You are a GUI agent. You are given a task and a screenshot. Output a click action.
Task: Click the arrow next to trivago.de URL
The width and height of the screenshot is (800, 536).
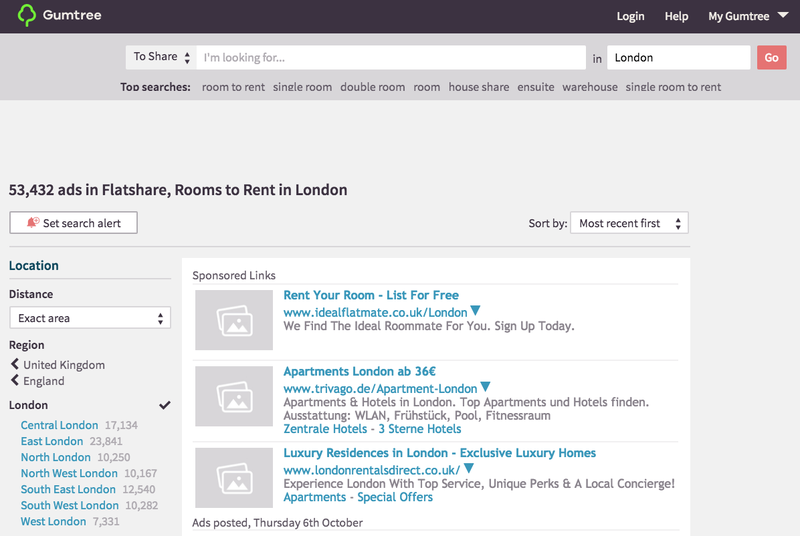[486, 387]
